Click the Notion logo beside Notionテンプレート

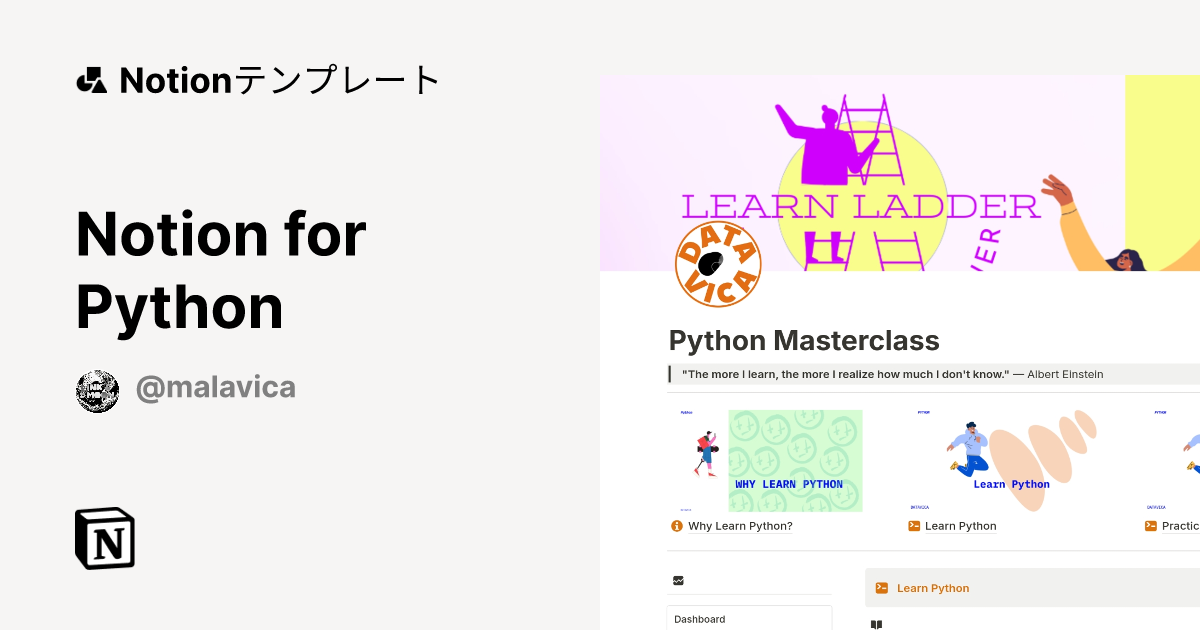93,79
